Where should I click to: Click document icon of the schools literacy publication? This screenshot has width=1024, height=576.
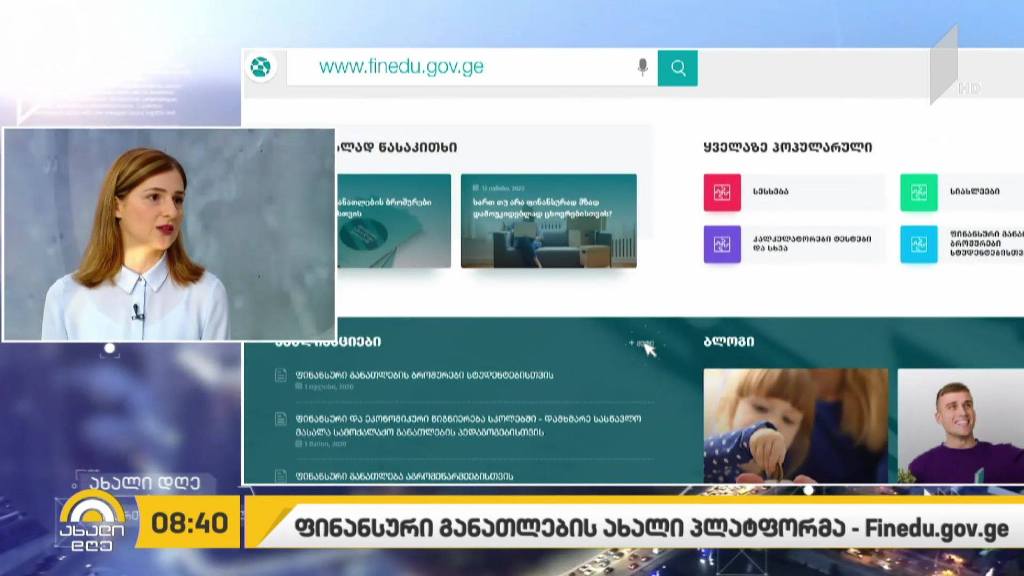281,419
